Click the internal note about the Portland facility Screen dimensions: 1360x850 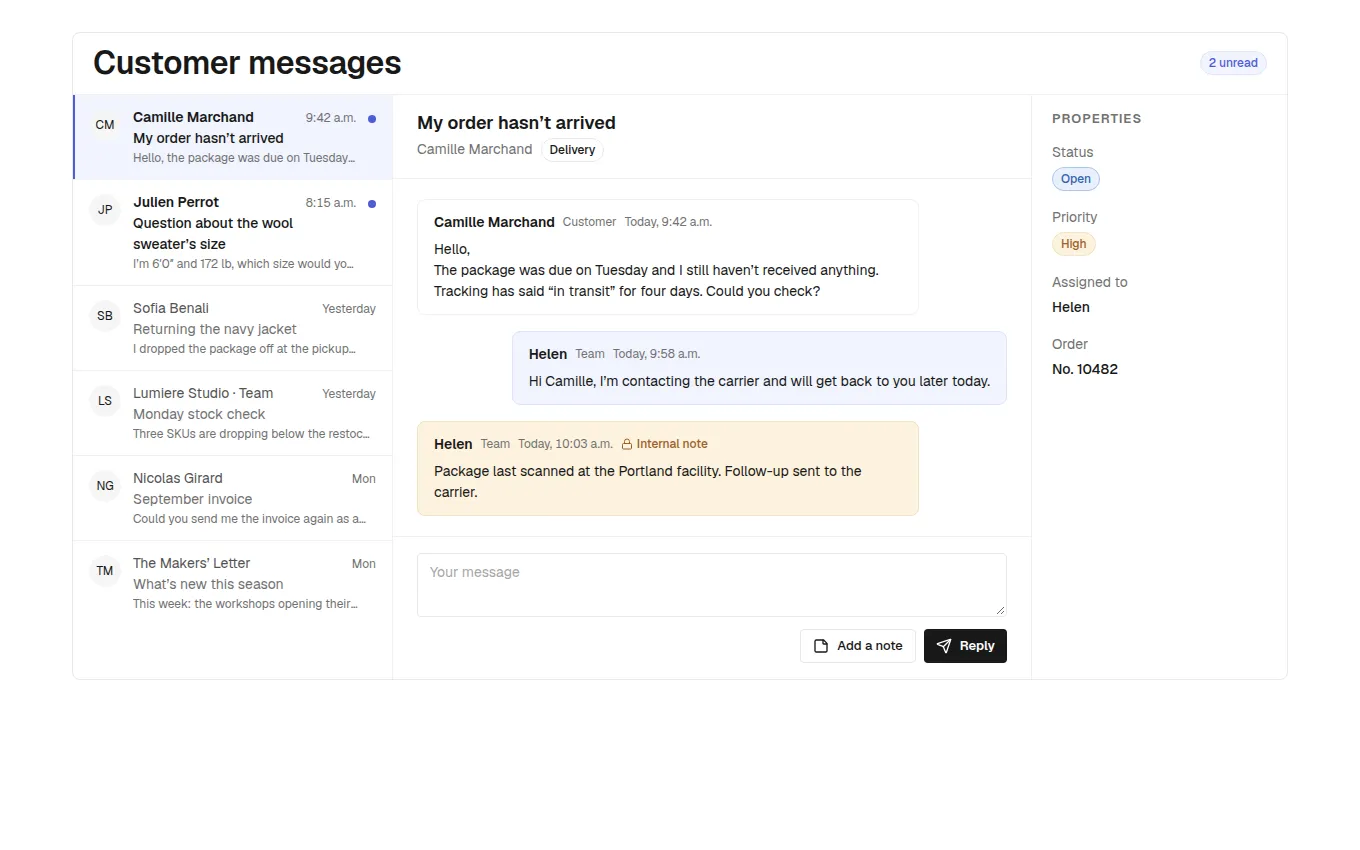(648, 481)
